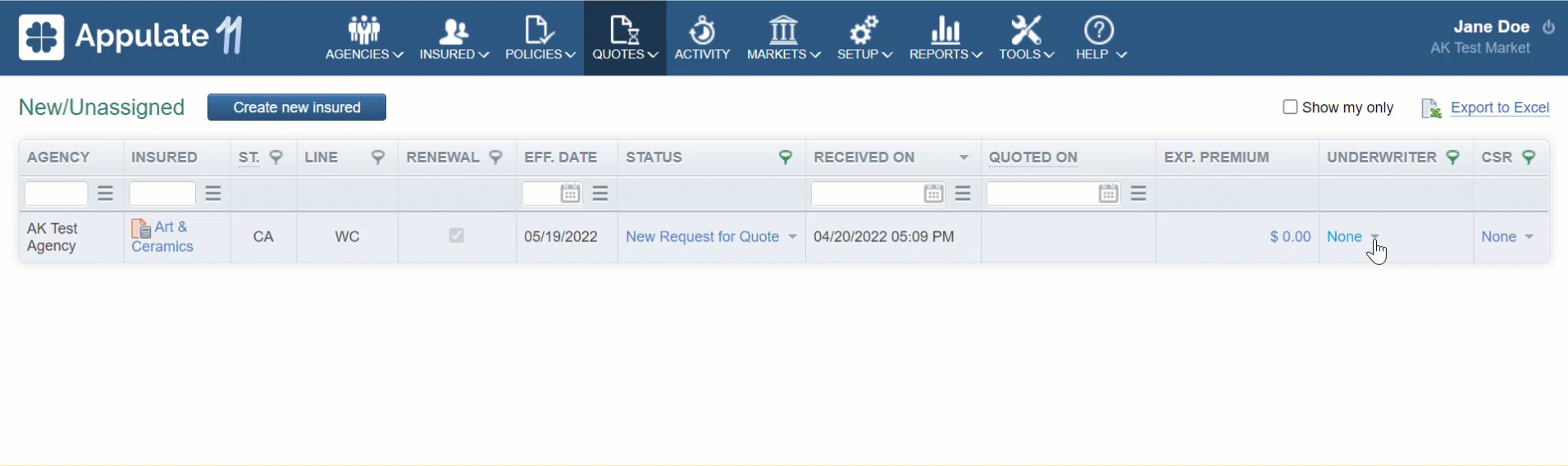Open the CSR column filter icon
This screenshot has width=1568, height=466.
pos(1529,157)
